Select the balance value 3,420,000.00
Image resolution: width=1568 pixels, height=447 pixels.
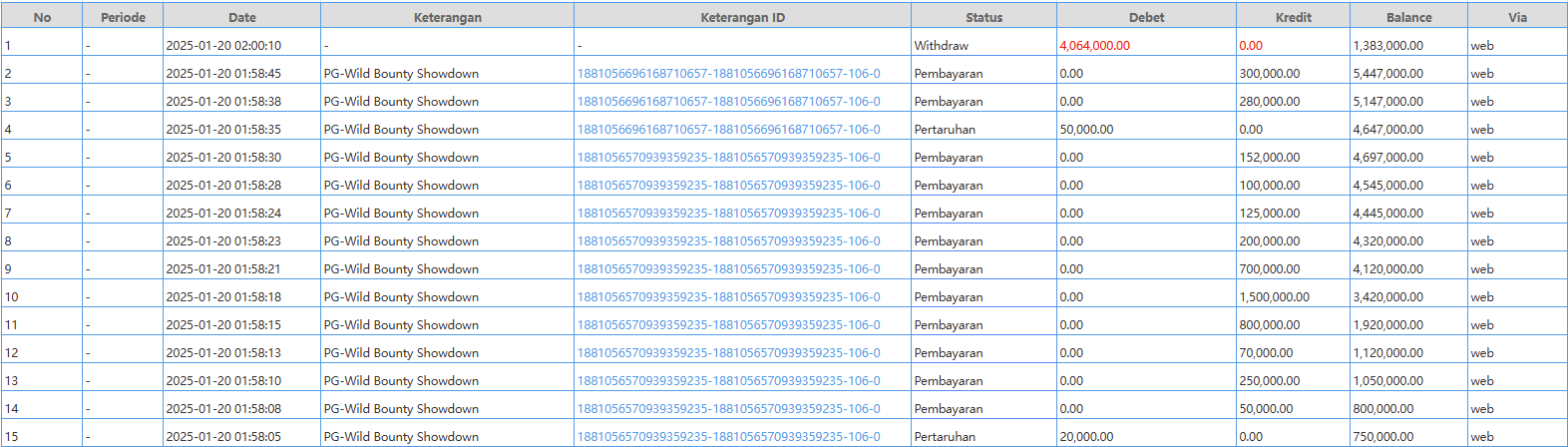pos(1388,297)
